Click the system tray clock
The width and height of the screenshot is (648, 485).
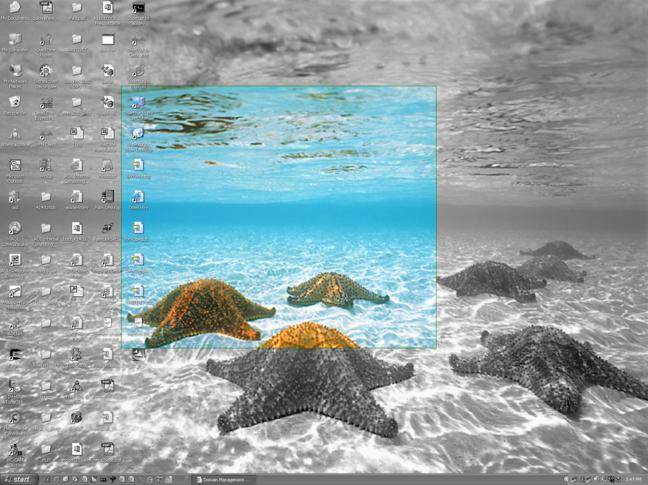pyautogui.click(x=635, y=480)
